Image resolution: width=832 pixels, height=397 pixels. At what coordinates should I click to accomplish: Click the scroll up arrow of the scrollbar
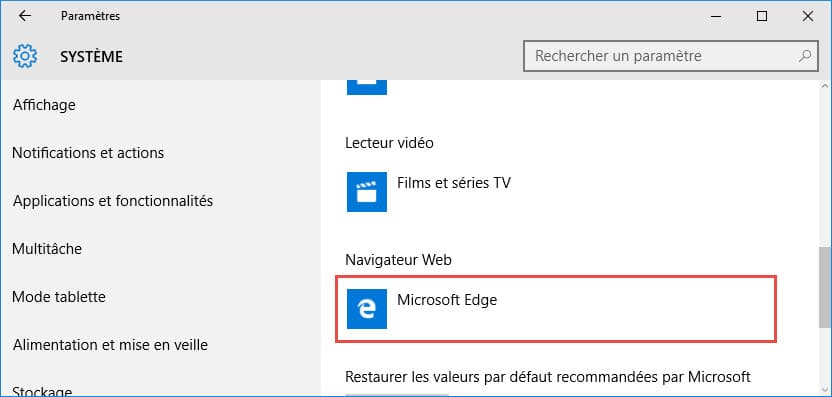[825, 87]
